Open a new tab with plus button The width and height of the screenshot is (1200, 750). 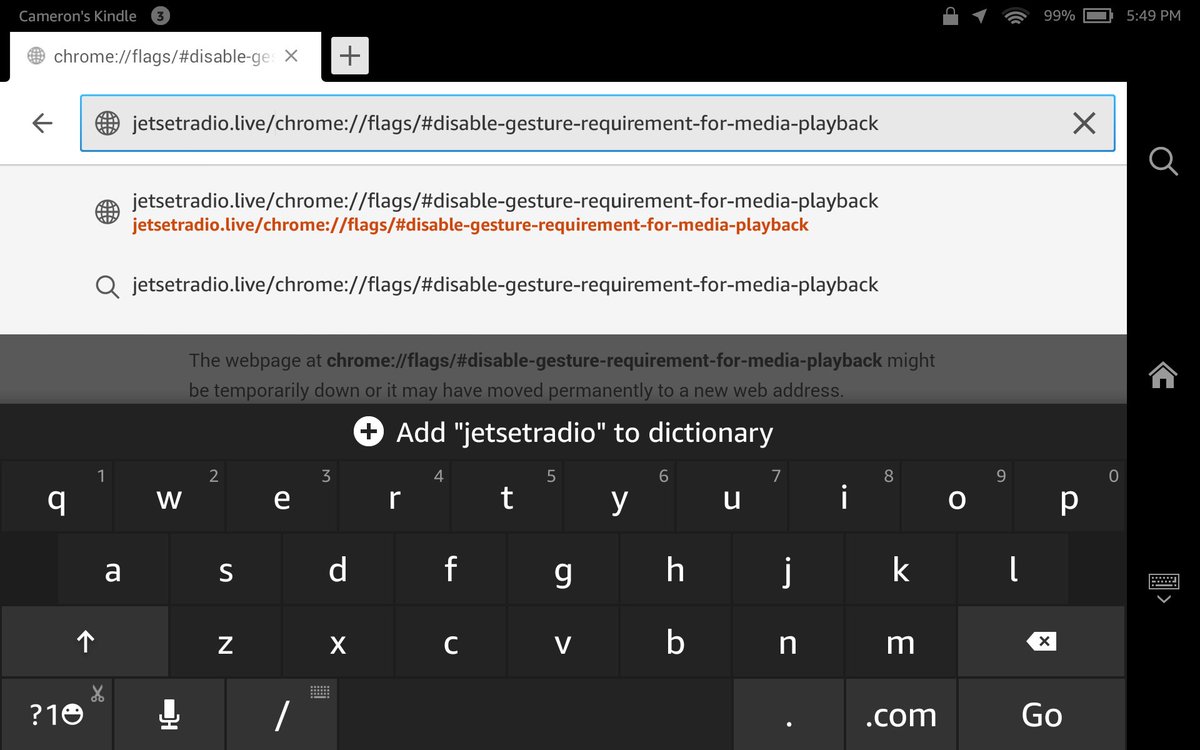pyautogui.click(x=349, y=56)
